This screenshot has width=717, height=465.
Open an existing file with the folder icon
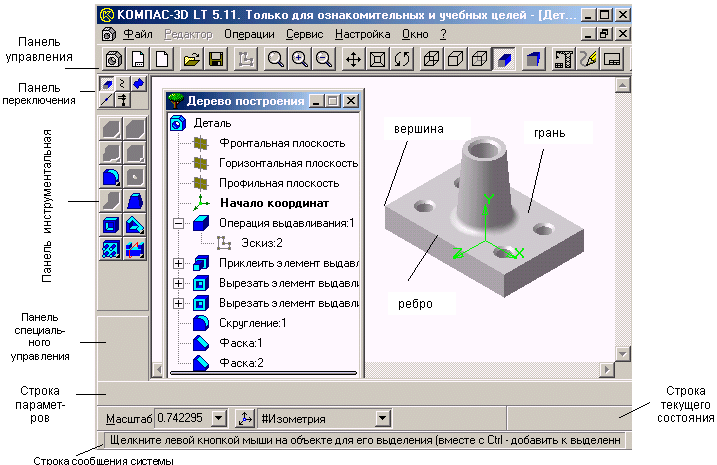[x=192, y=59]
